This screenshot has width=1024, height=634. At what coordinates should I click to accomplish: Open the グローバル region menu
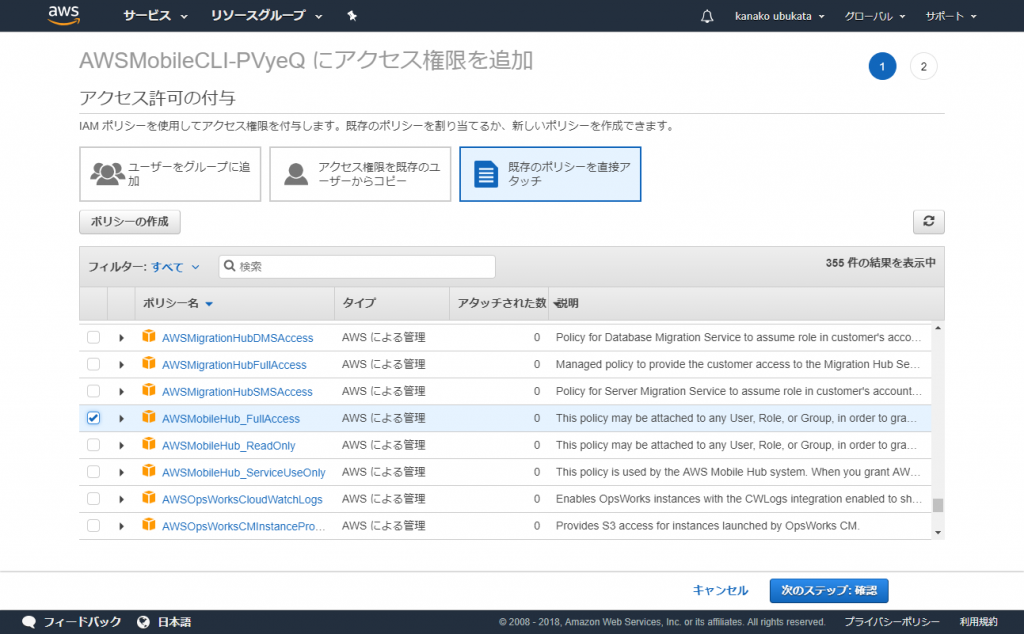pyautogui.click(x=874, y=16)
